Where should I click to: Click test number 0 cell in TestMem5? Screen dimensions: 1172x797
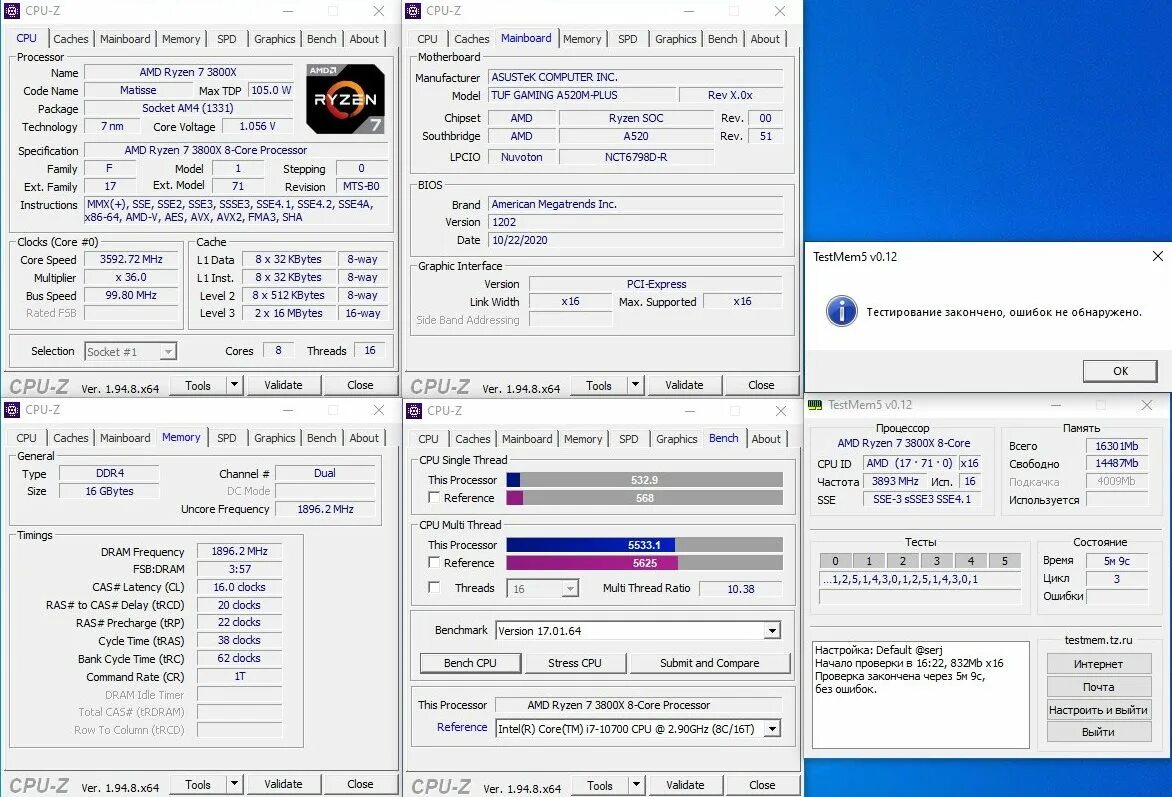click(x=835, y=561)
